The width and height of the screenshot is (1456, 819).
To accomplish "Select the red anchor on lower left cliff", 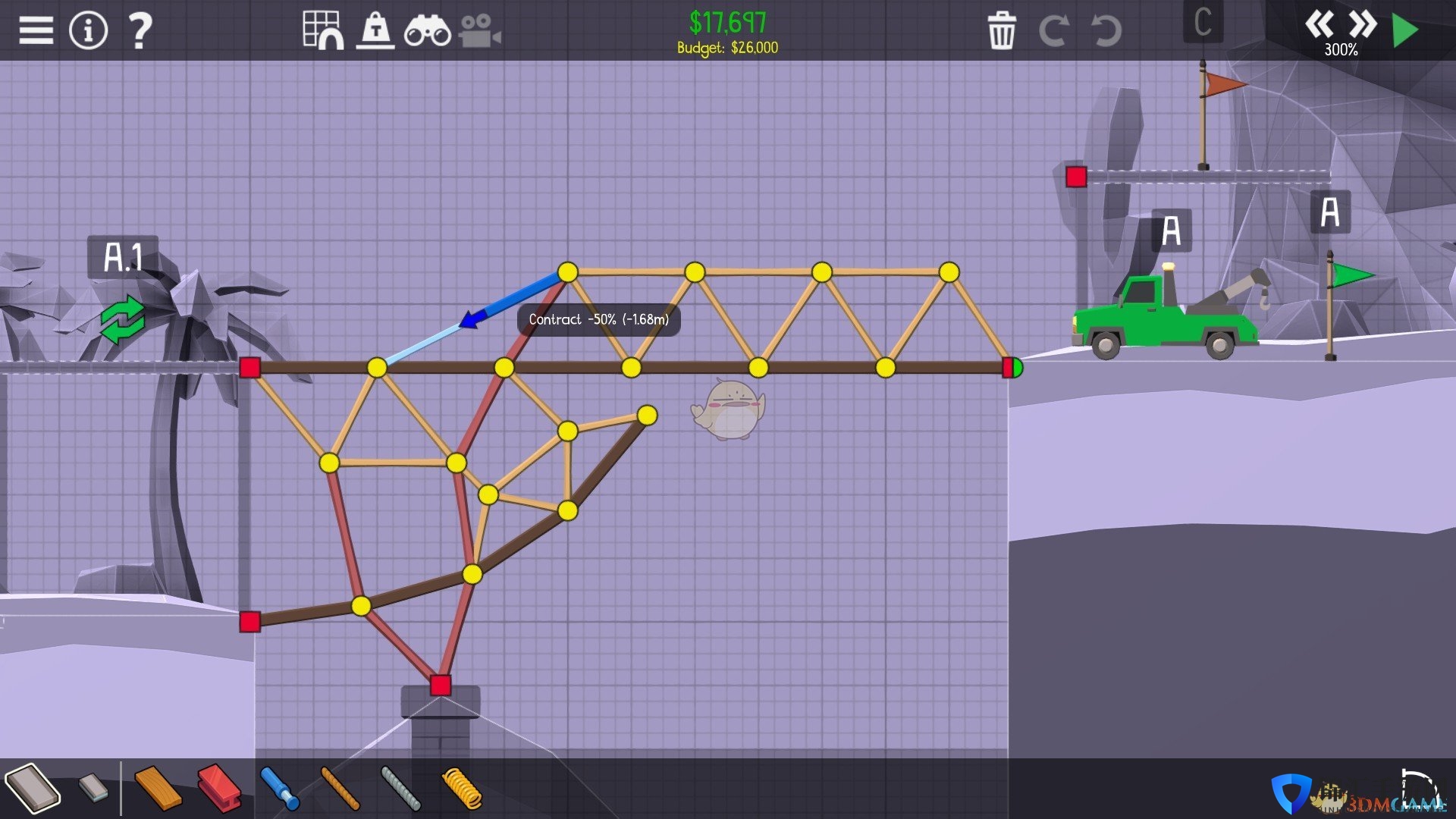I will [250, 622].
